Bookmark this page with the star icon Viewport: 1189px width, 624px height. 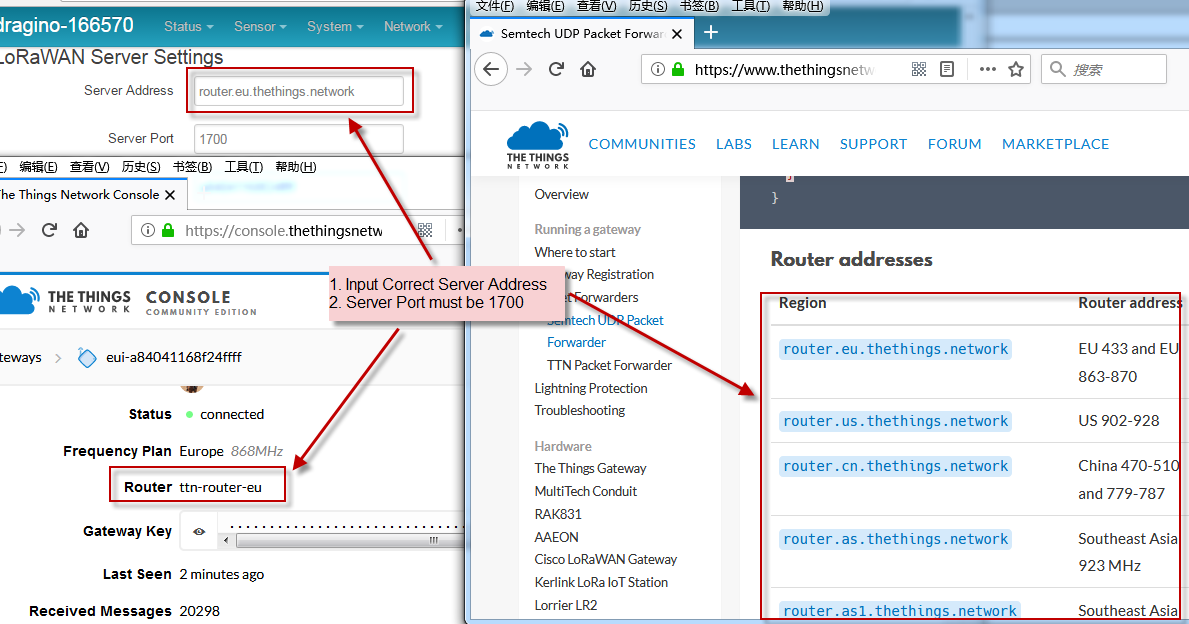pyautogui.click(x=1016, y=69)
